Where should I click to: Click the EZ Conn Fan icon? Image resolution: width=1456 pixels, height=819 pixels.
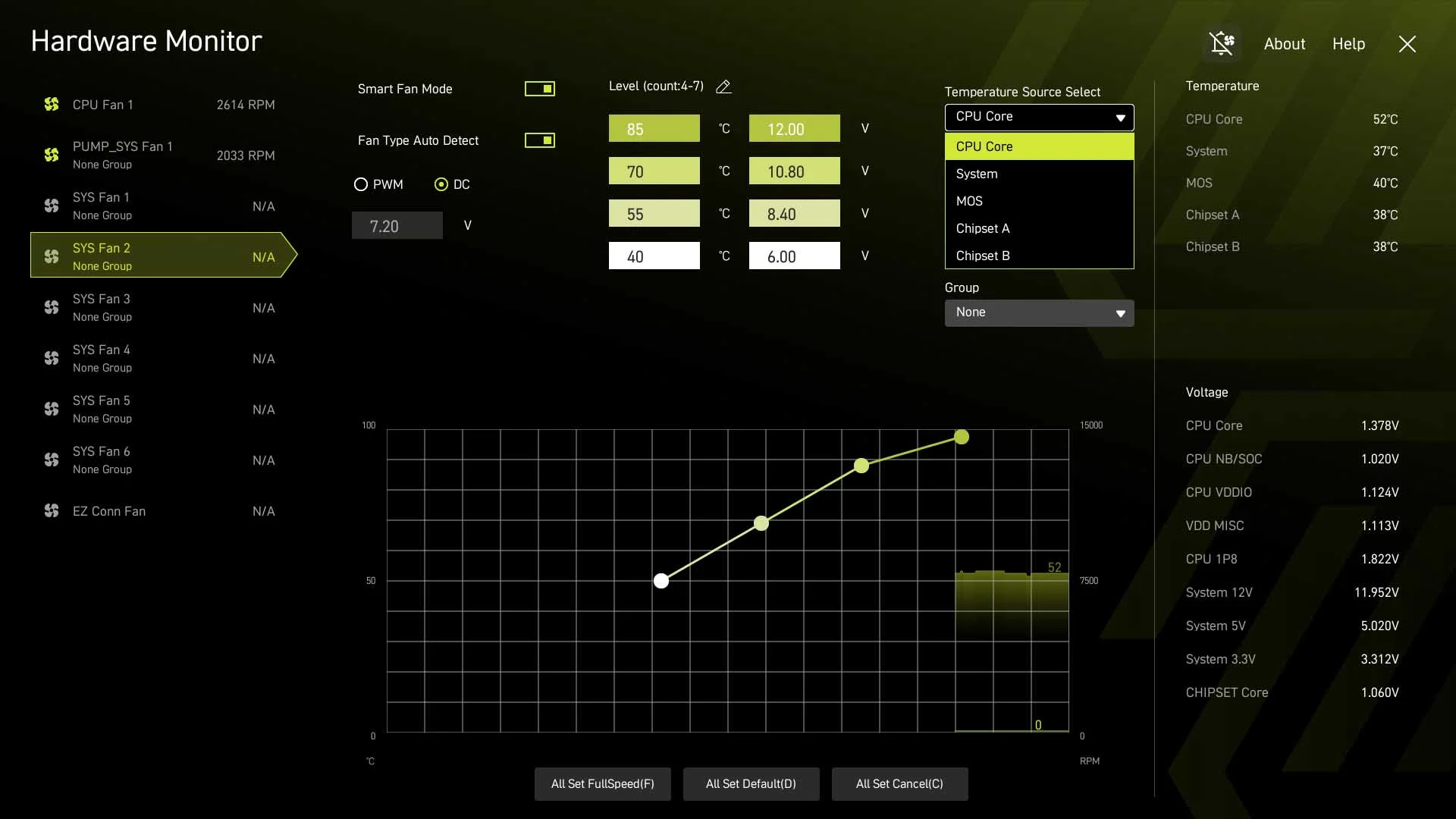(52, 510)
